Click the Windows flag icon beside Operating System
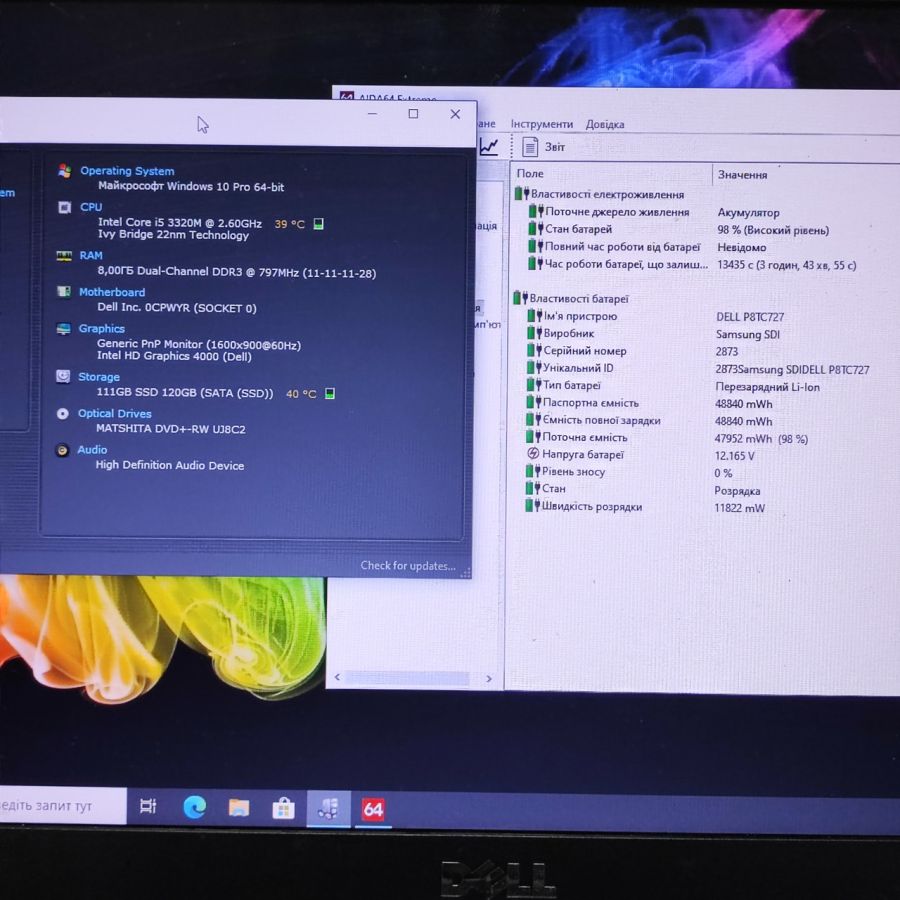Screen dimensions: 900x900 tap(64, 170)
